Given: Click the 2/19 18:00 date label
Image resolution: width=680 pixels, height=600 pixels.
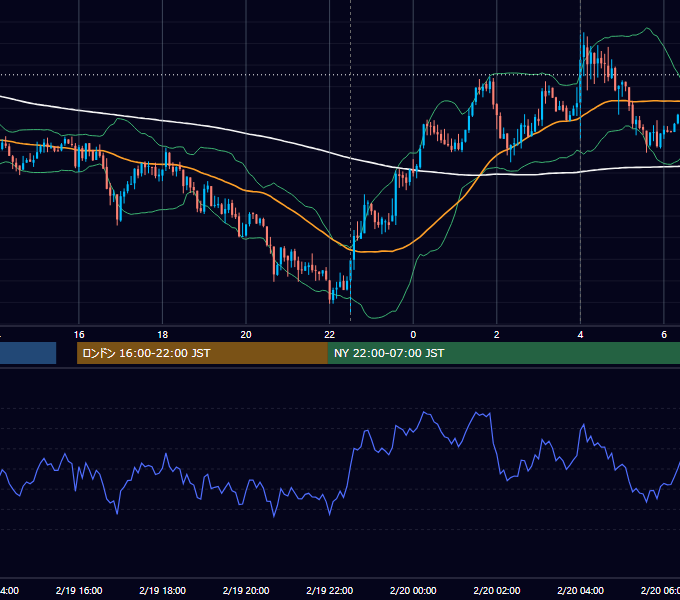Looking at the screenshot, I should [163, 590].
